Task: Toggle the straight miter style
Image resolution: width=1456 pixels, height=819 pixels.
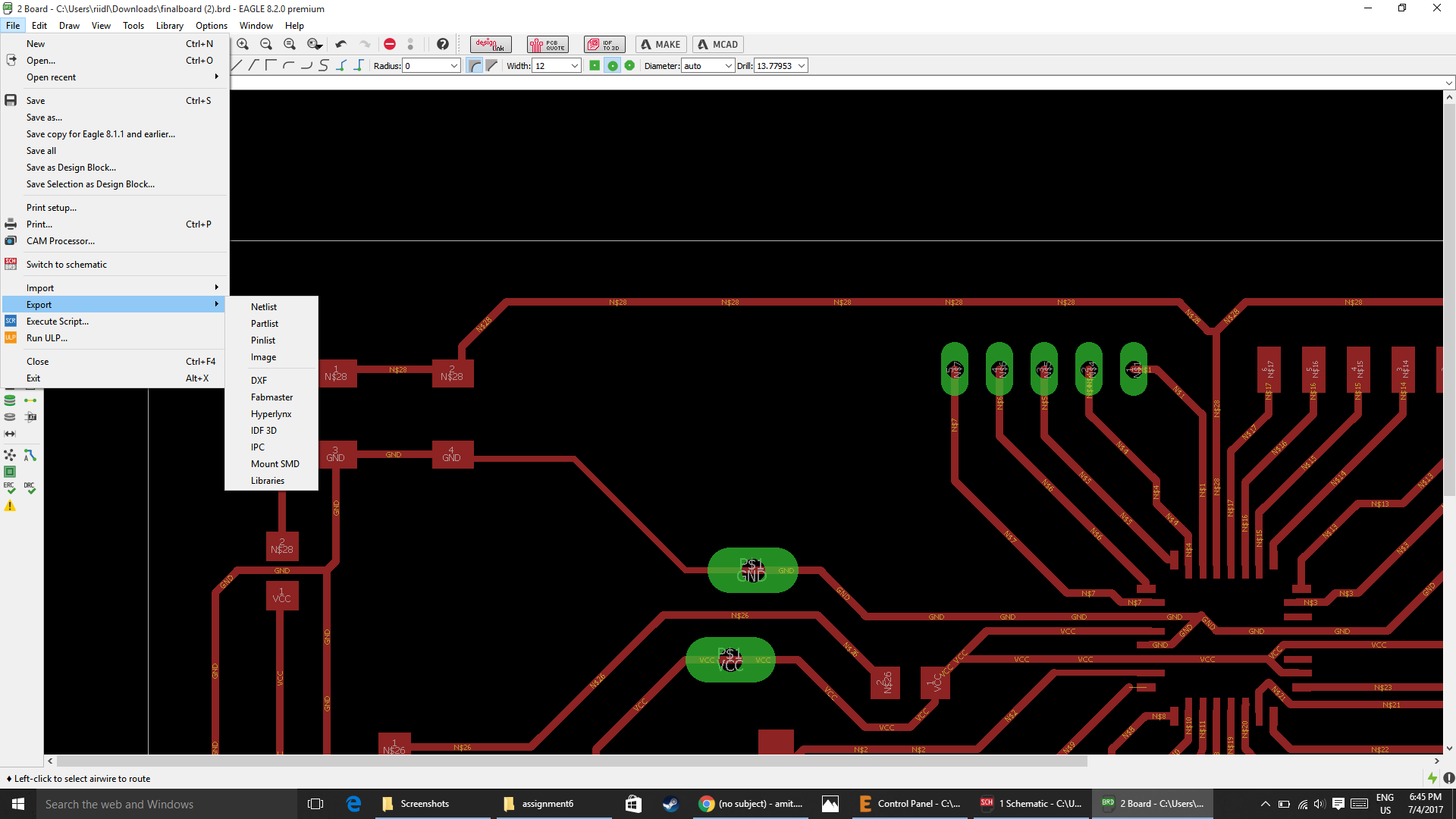Action: tap(492, 65)
